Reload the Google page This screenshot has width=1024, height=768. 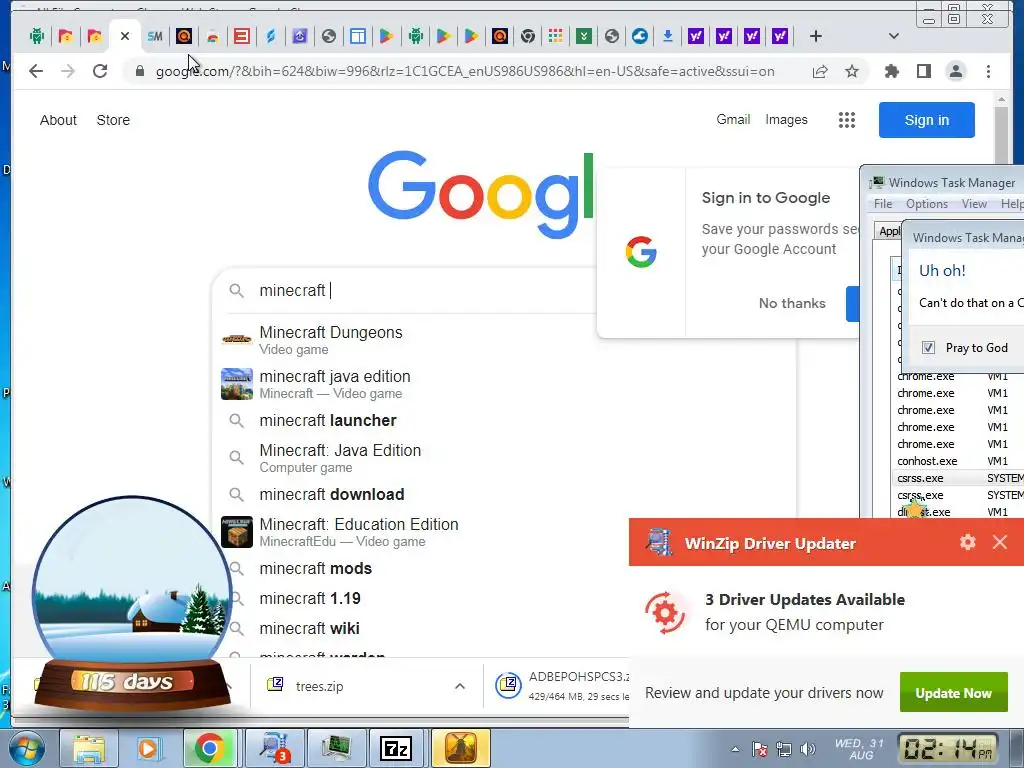pyautogui.click(x=99, y=71)
